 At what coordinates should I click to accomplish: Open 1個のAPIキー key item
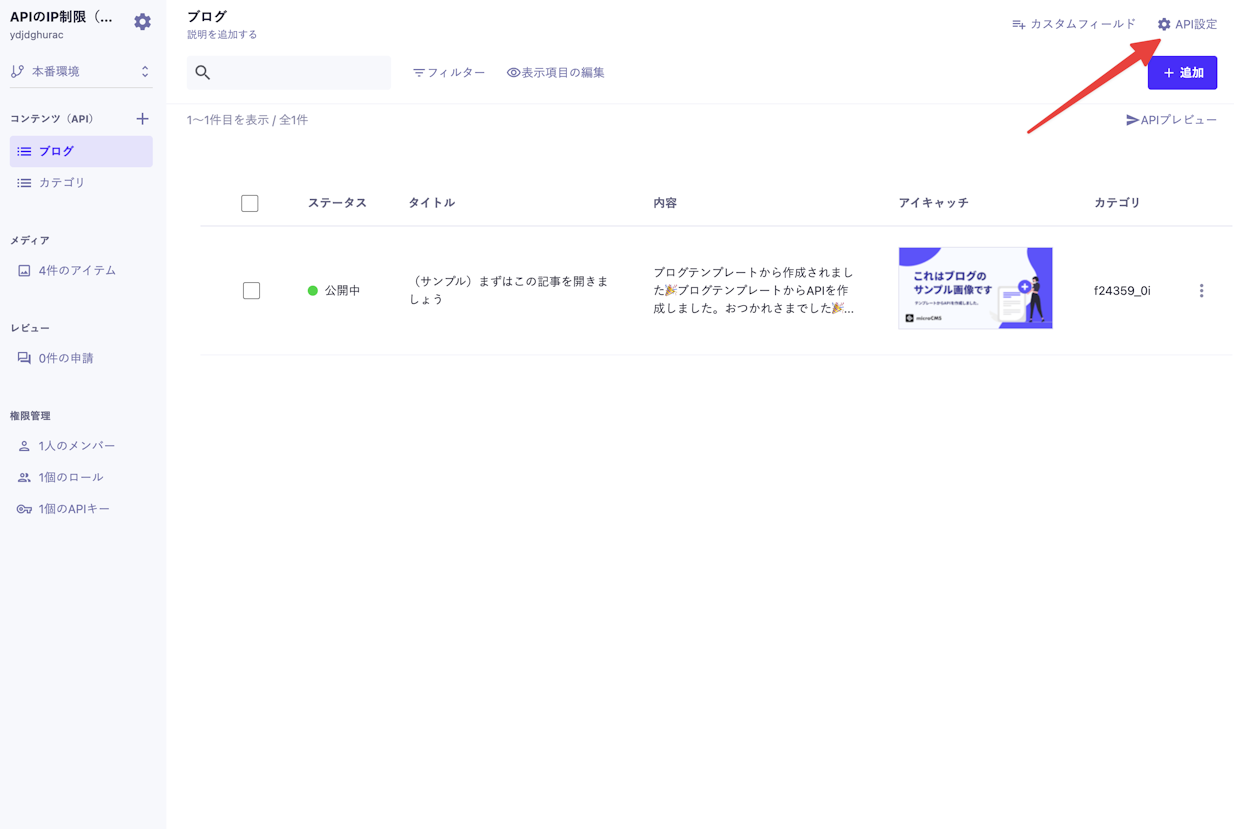tap(73, 509)
